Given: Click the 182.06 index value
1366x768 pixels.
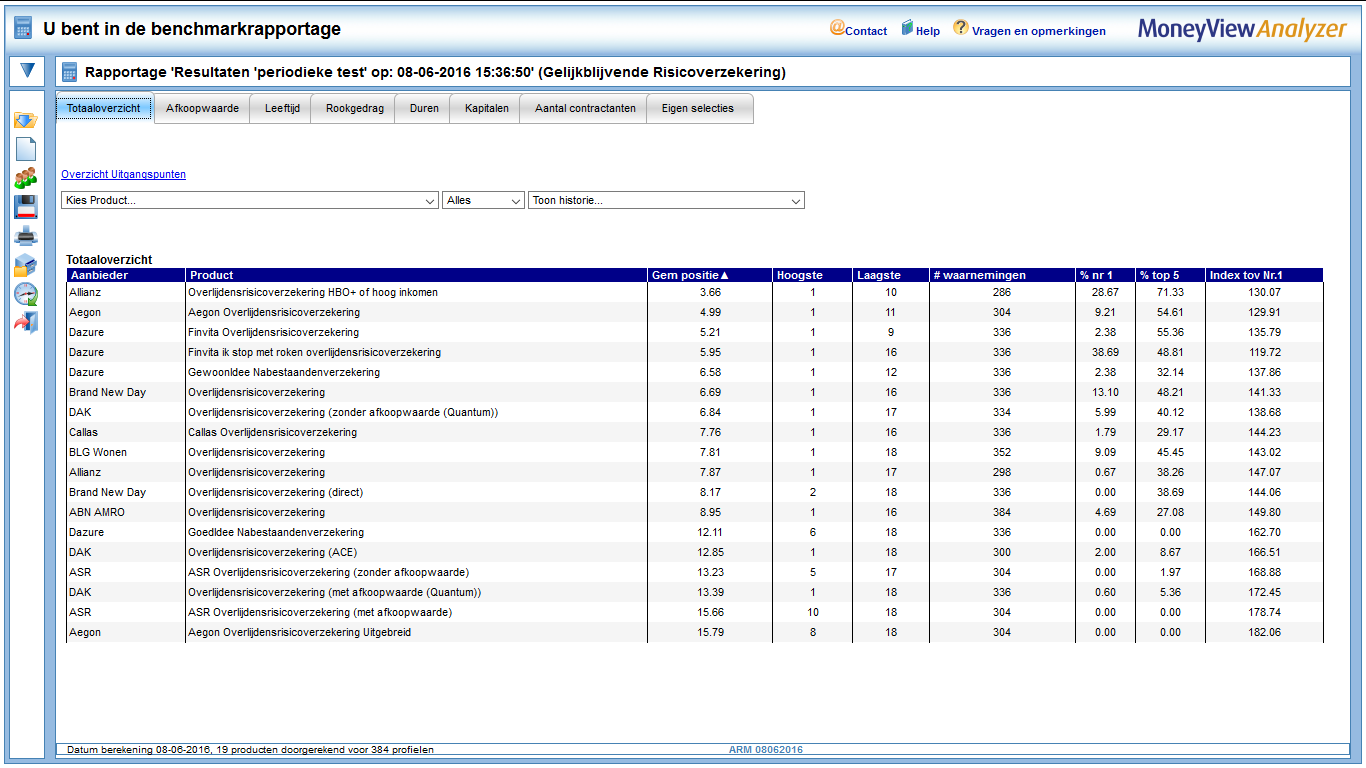Looking at the screenshot, I should (1265, 632).
